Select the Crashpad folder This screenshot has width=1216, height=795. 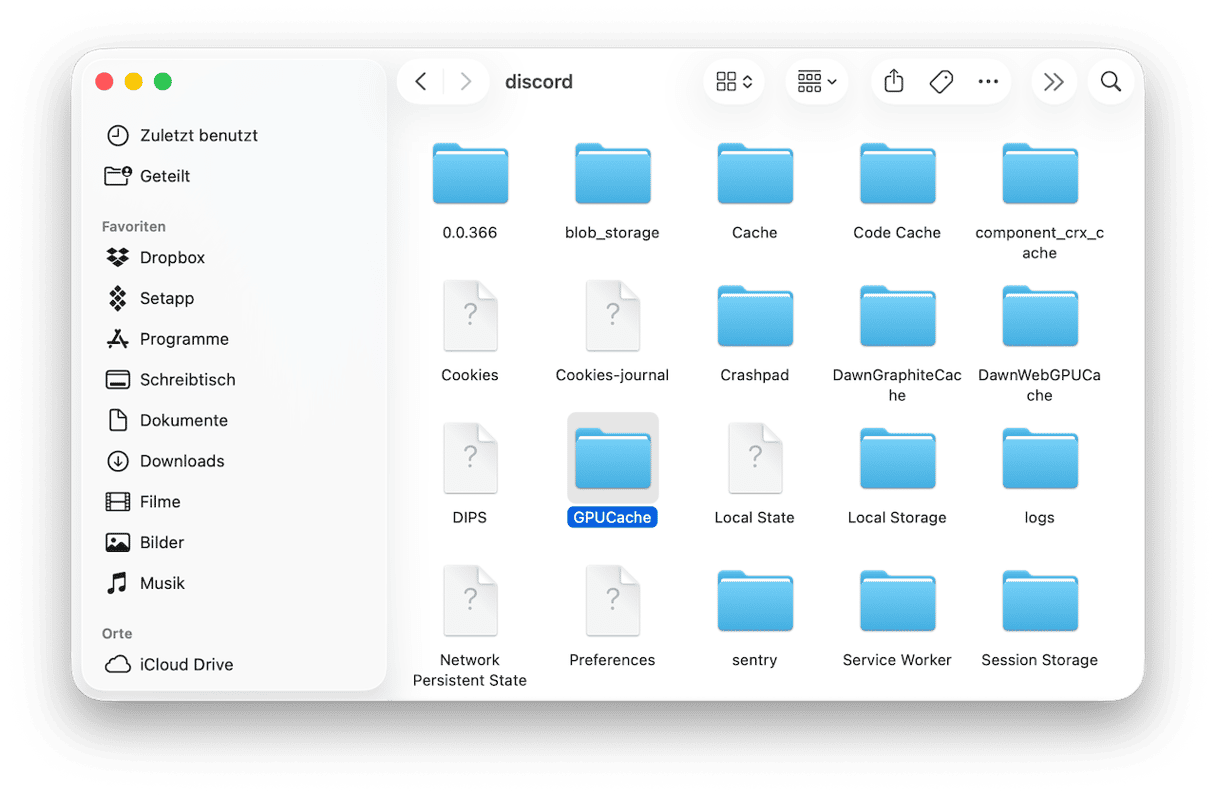[x=755, y=317]
